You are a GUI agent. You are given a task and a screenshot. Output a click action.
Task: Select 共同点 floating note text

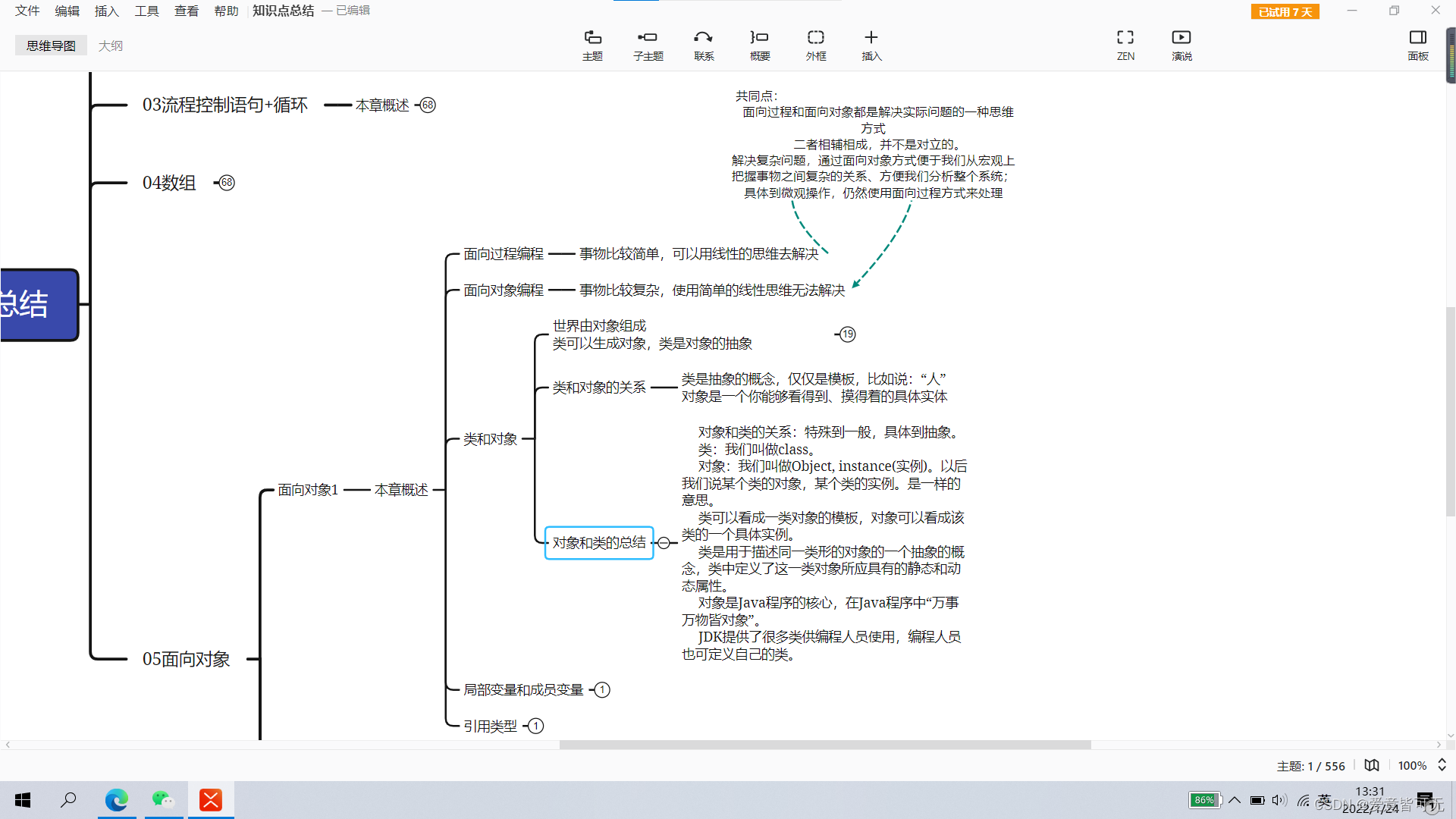873,145
